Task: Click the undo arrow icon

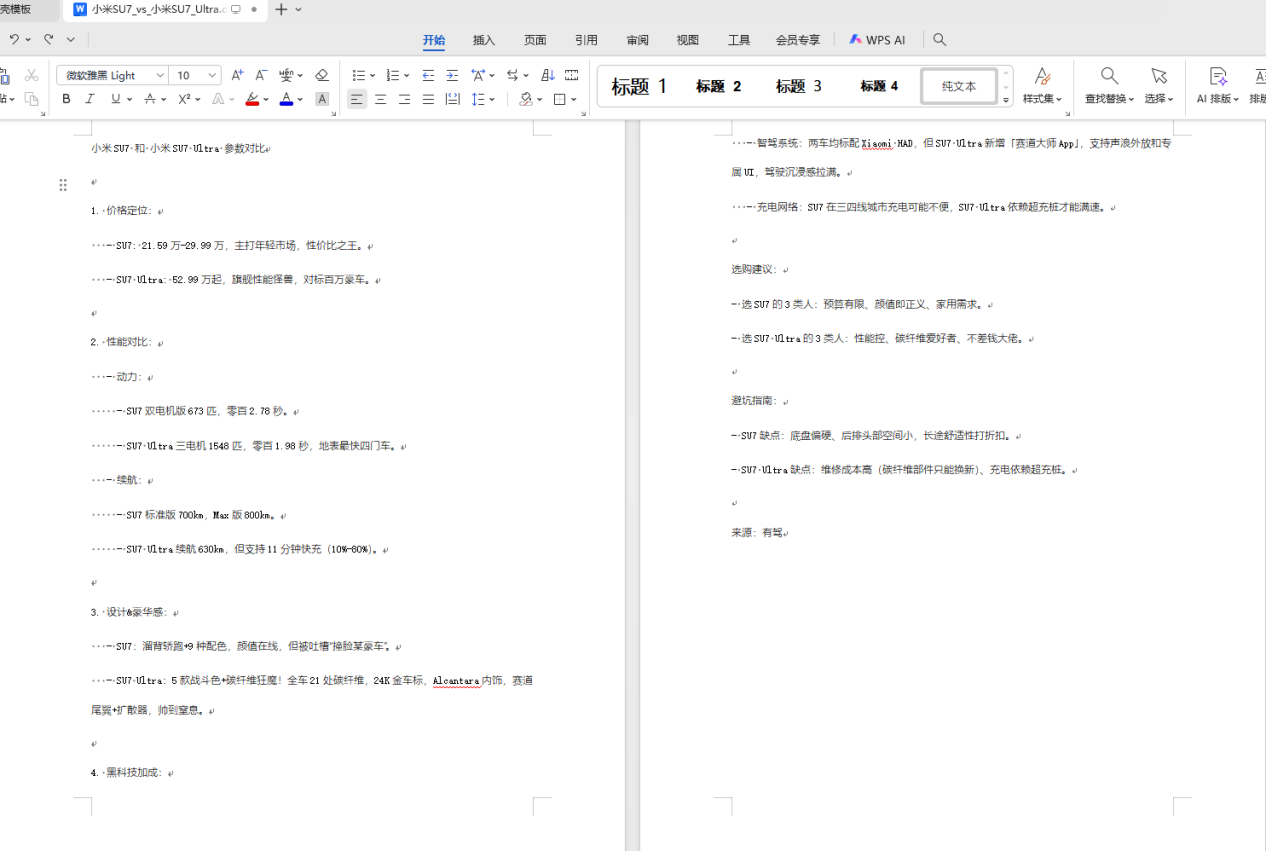Action: 14,39
